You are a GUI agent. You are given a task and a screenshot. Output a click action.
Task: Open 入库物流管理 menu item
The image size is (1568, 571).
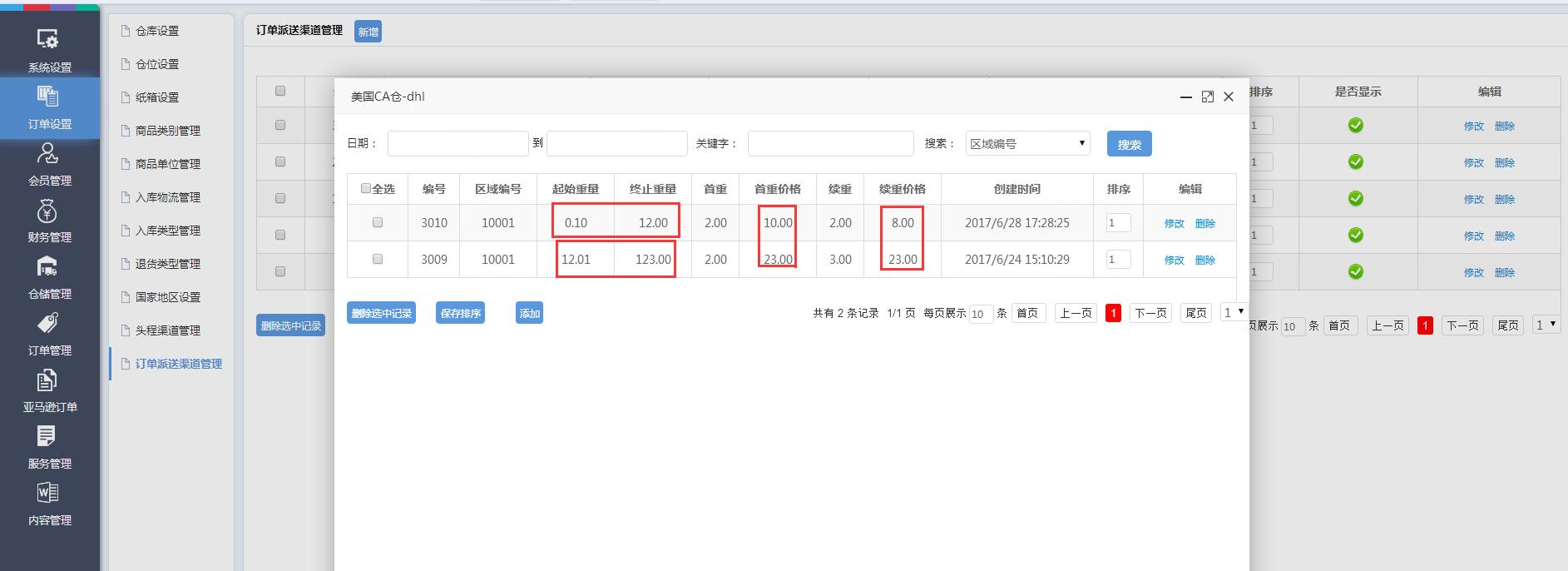[168, 197]
